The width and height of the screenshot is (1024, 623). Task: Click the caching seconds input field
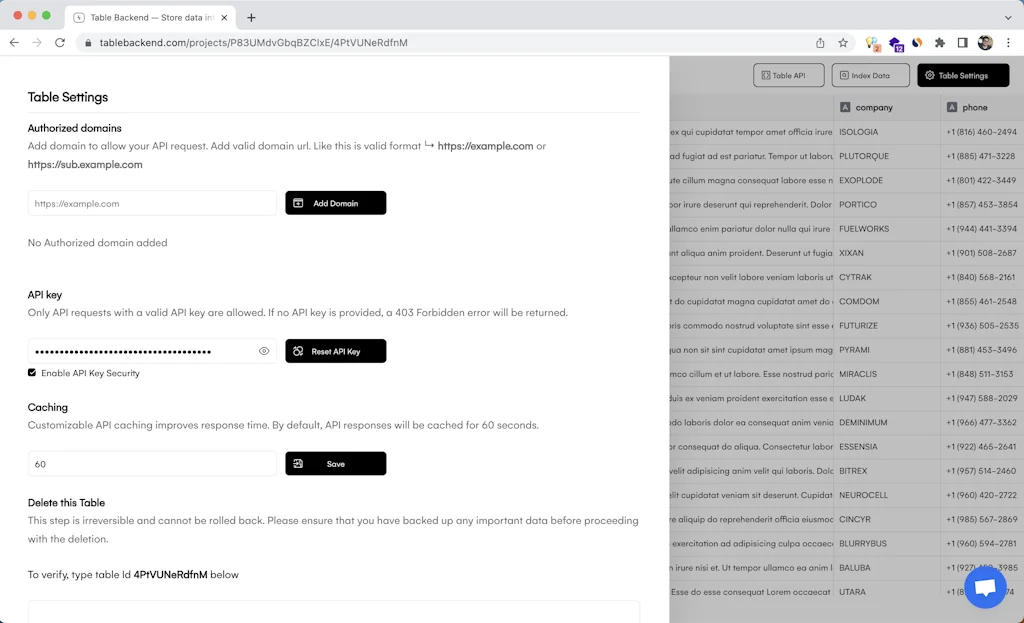click(152, 463)
